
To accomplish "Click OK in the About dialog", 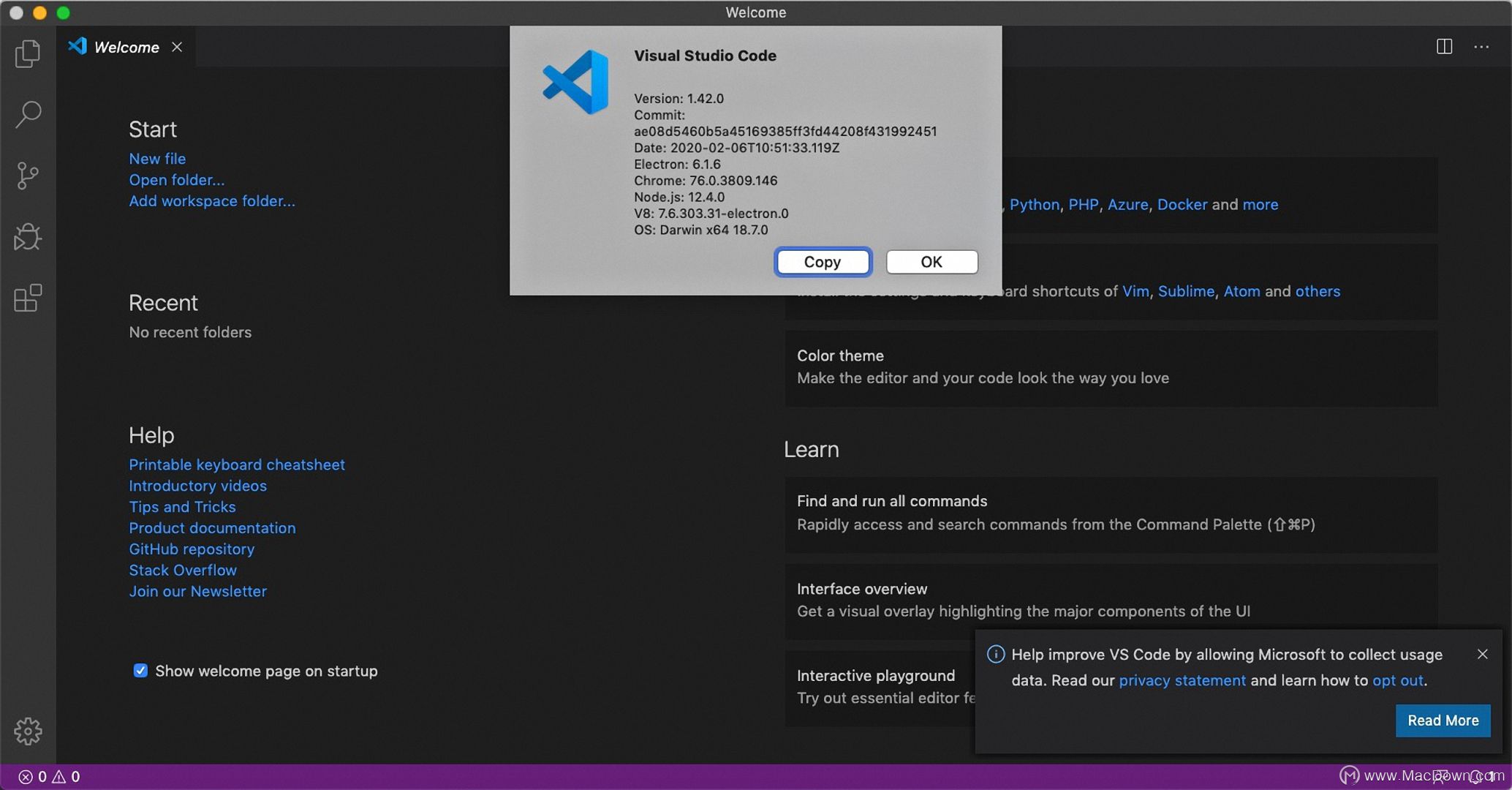I will click(931, 262).
